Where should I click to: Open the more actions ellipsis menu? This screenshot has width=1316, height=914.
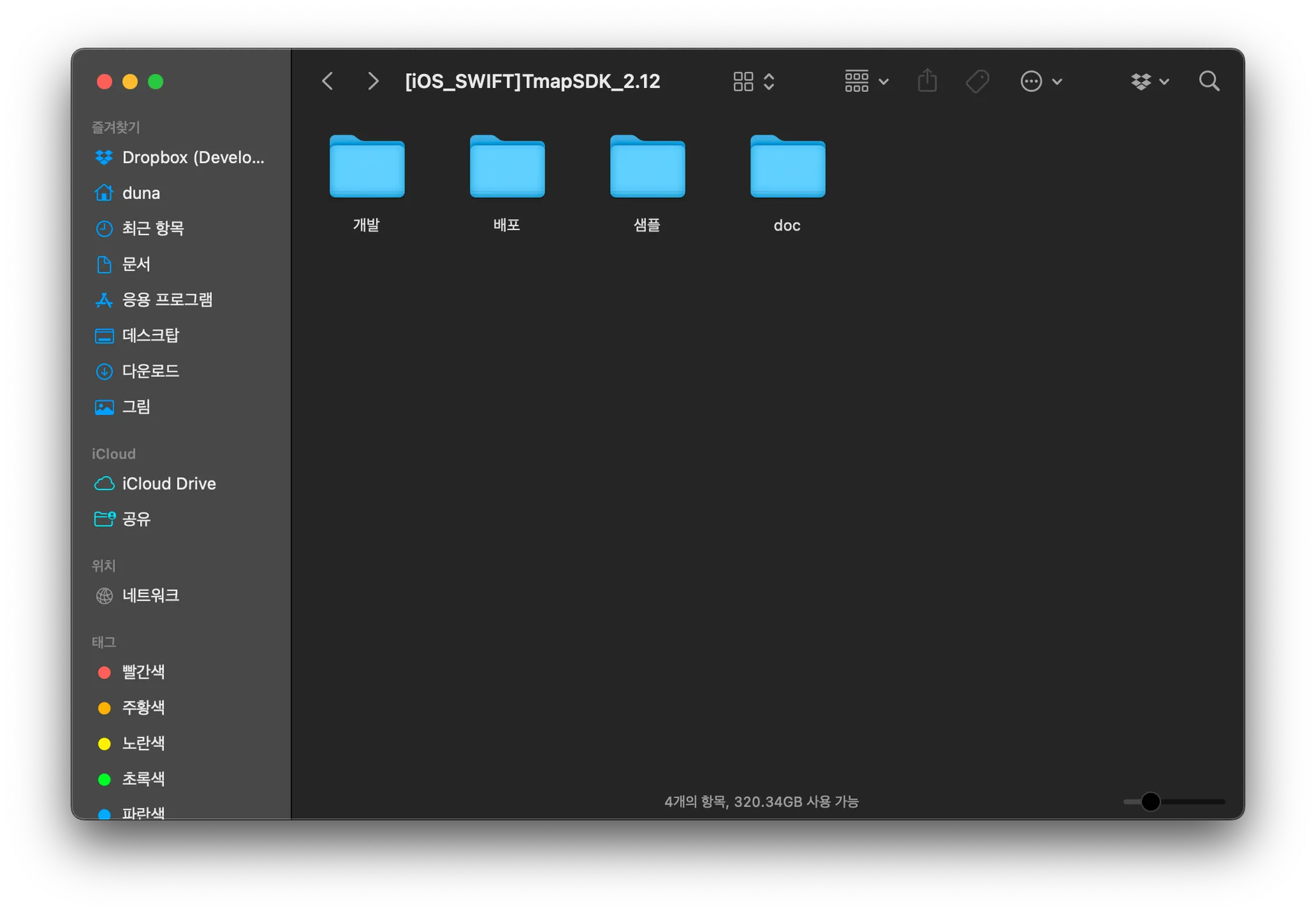pos(1041,82)
